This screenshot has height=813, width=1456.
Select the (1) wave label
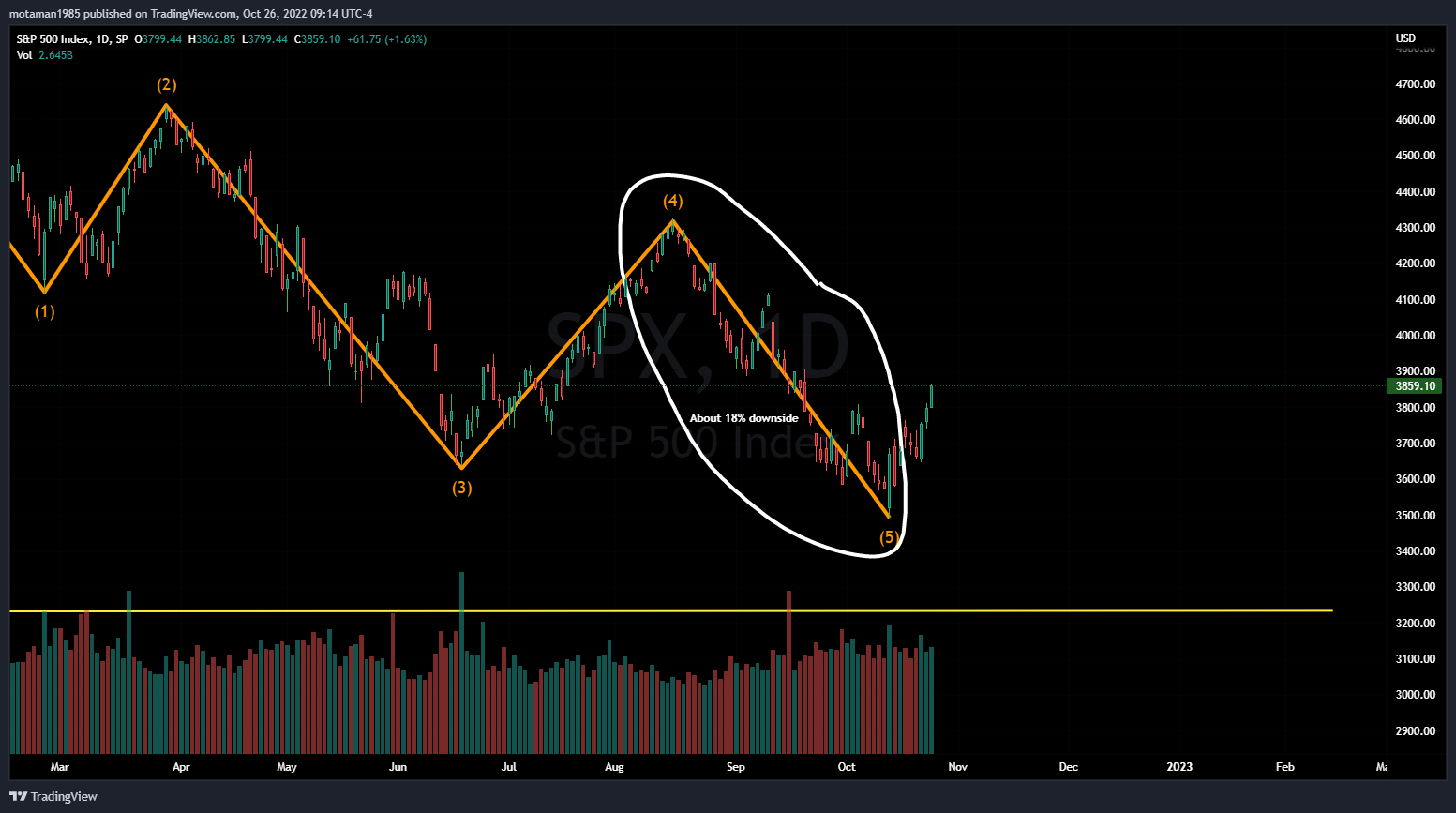tap(45, 312)
